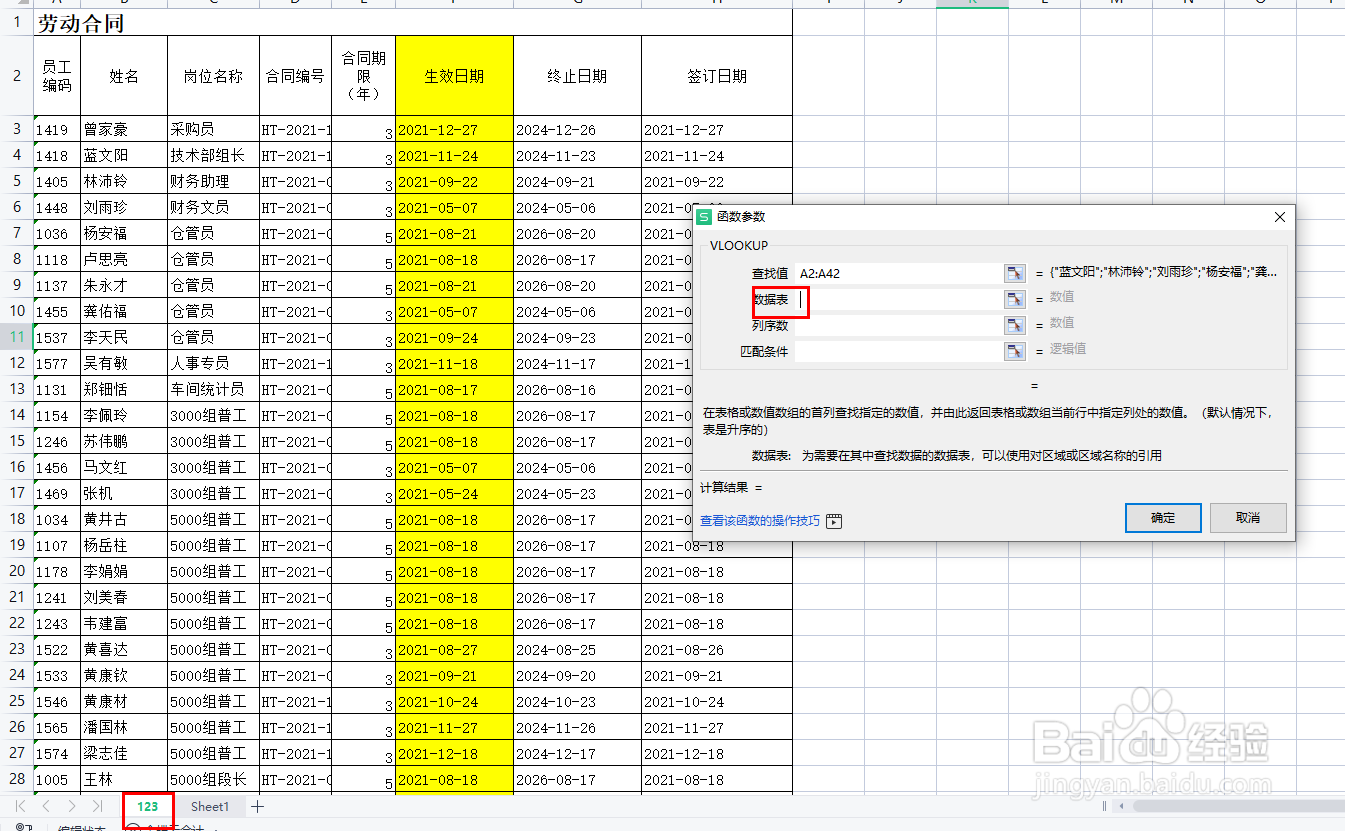Click the position cell 人事专员
Viewport: 1345px width, 831px height.
pos(213,363)
